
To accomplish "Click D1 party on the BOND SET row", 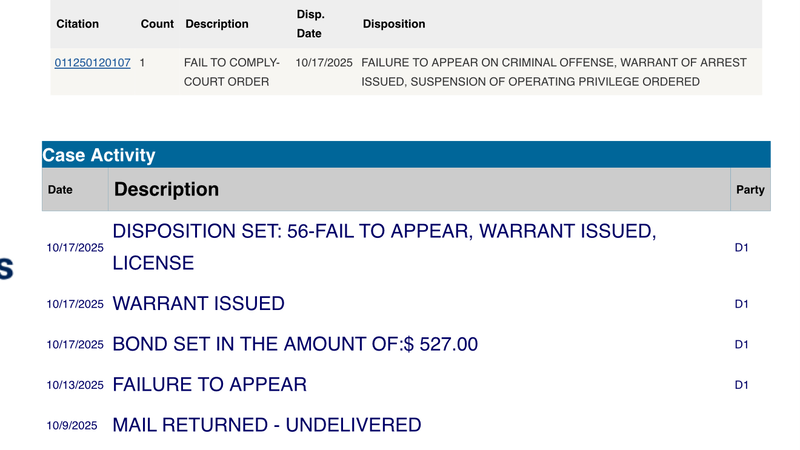I will 742,345.
